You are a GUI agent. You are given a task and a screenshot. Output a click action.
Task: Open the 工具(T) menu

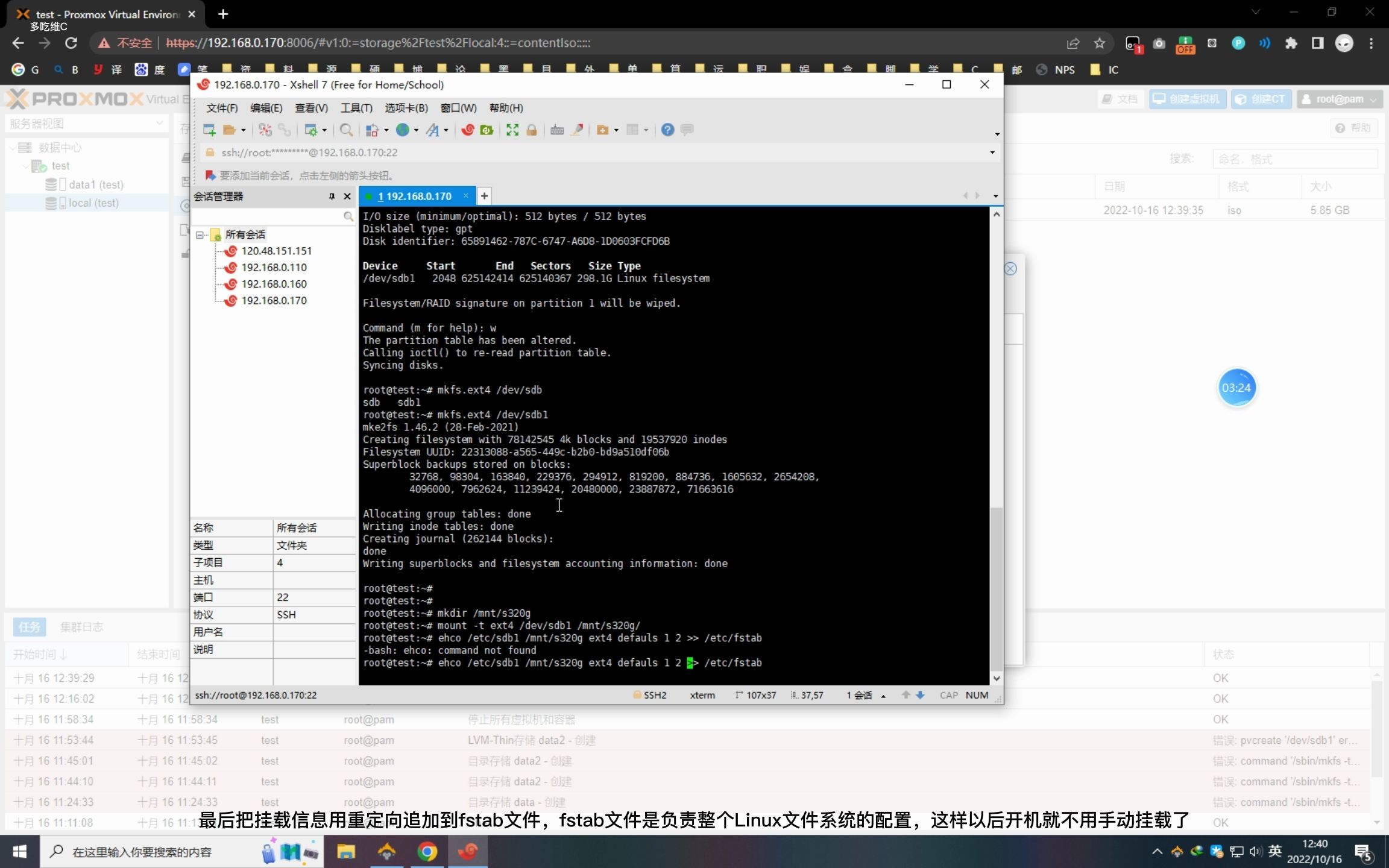click(x=356, y=108)
